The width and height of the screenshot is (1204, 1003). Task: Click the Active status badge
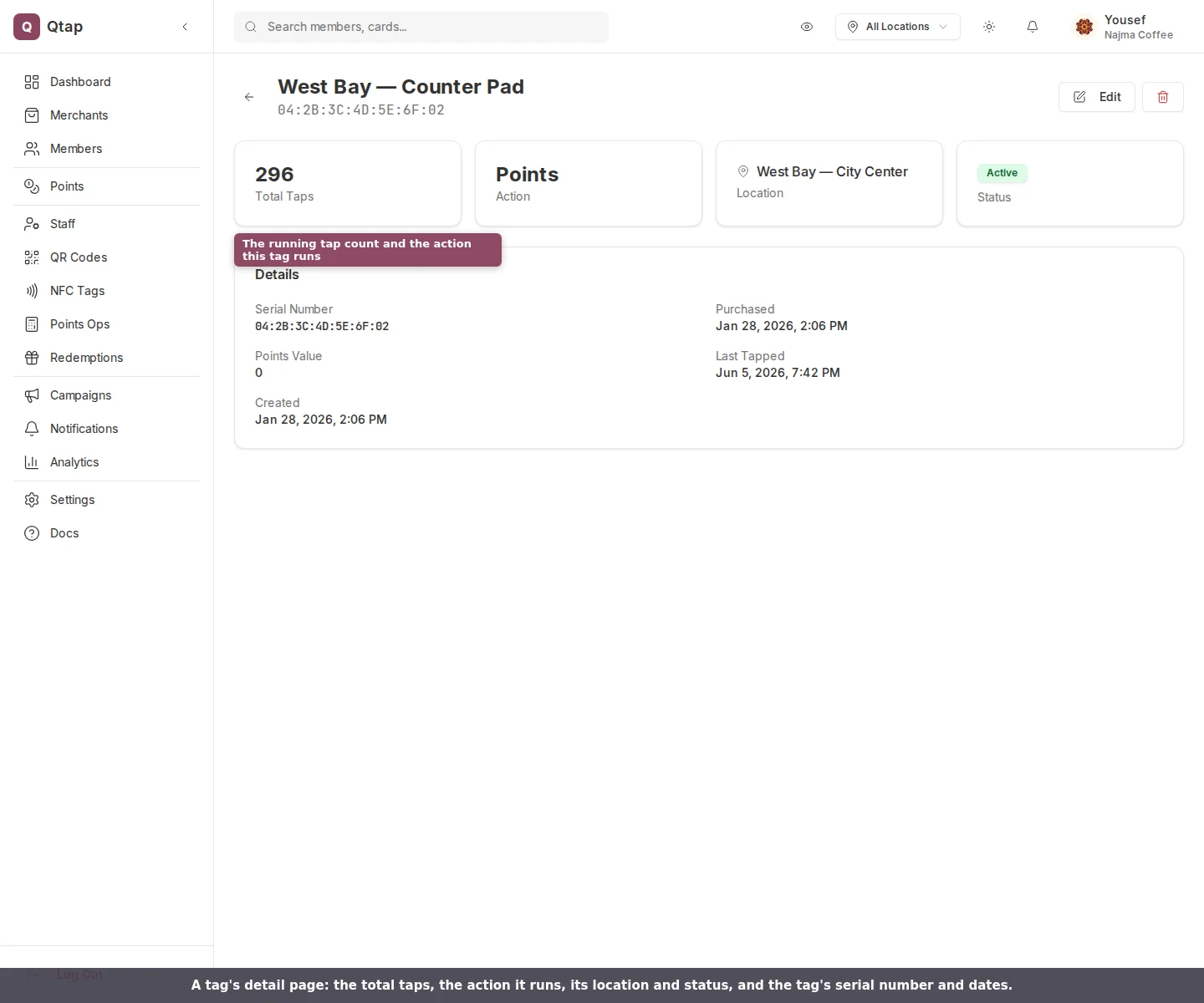click(x=1002, y=173)
